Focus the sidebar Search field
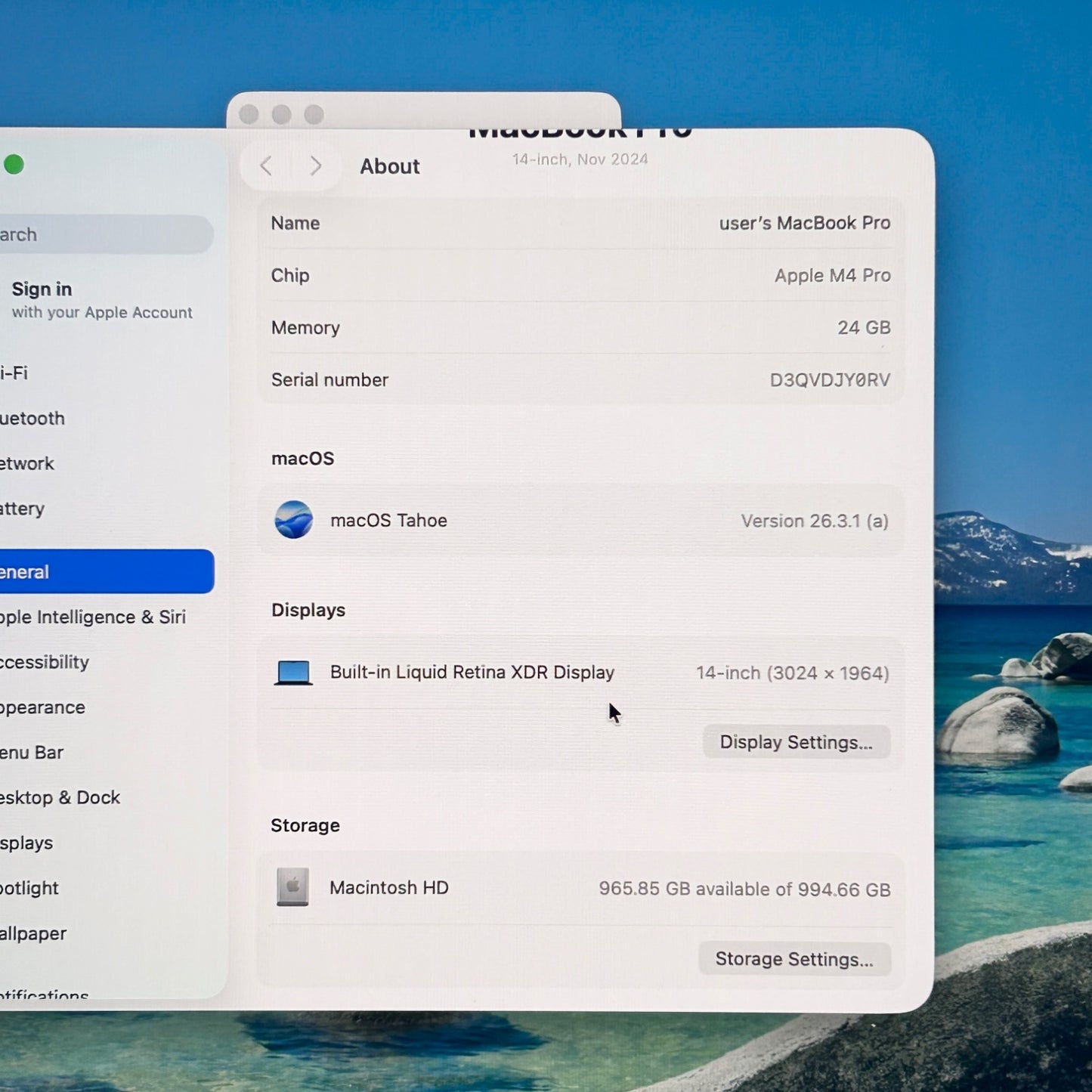Image resolution: width=1092 pixels, height=1092 pixels. (x=107, y=234)
